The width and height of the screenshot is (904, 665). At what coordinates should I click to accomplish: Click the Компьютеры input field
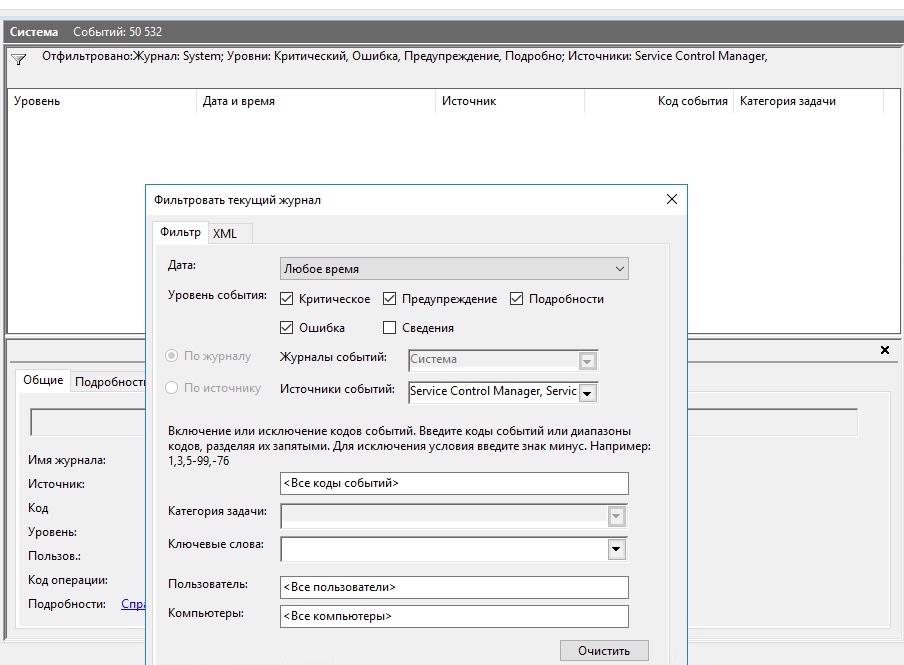tap(454, 616)
